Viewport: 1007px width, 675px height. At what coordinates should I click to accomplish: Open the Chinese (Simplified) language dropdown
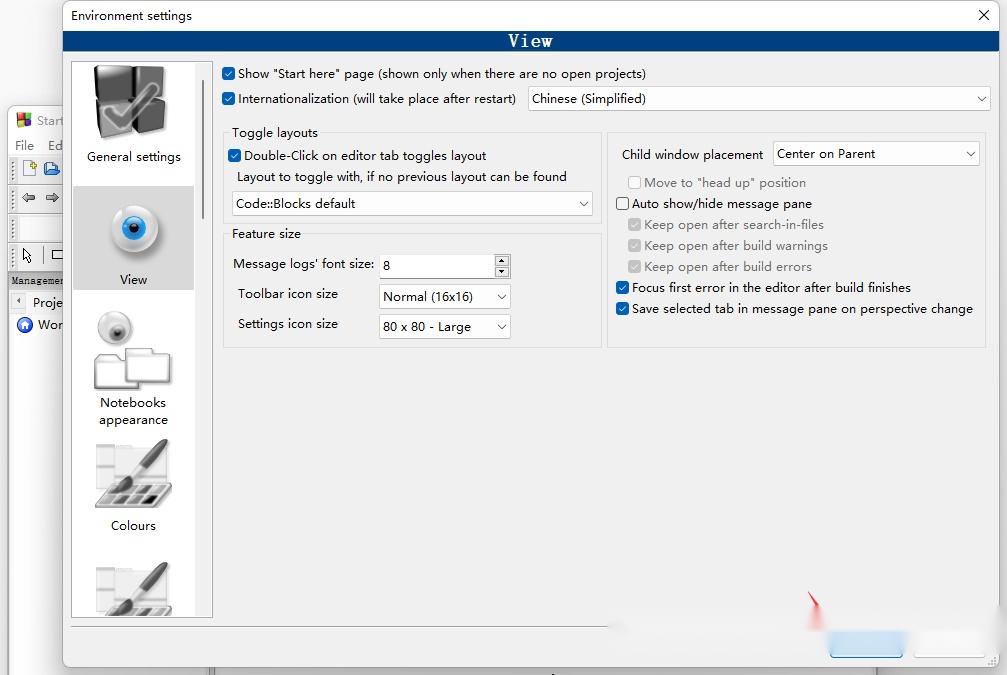coord(758,99)
